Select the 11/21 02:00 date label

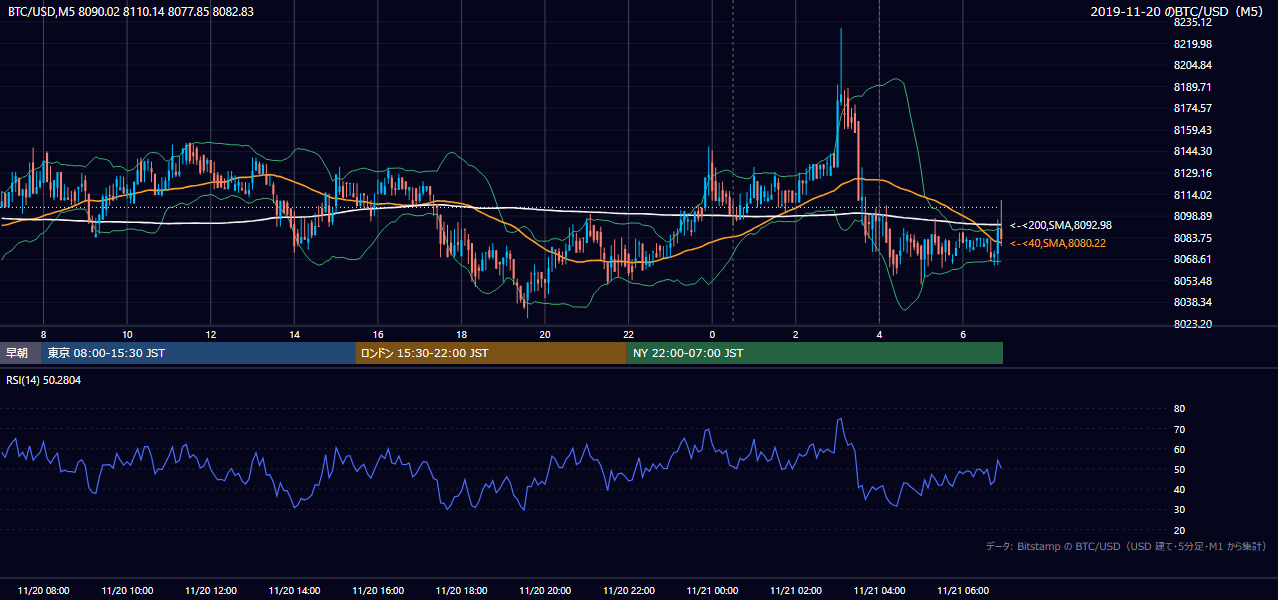(x=796, y=591)
